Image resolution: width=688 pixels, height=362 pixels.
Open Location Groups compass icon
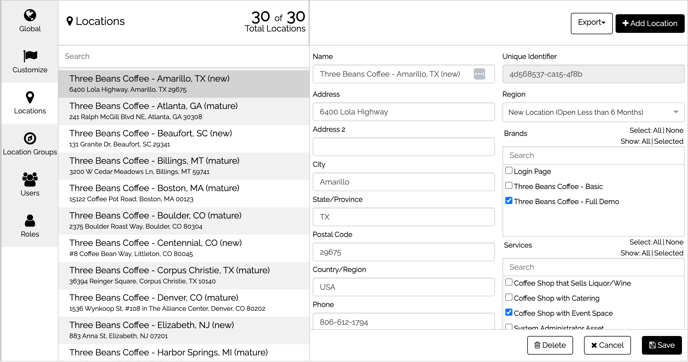pyautogui.click(x=30, y=138)
